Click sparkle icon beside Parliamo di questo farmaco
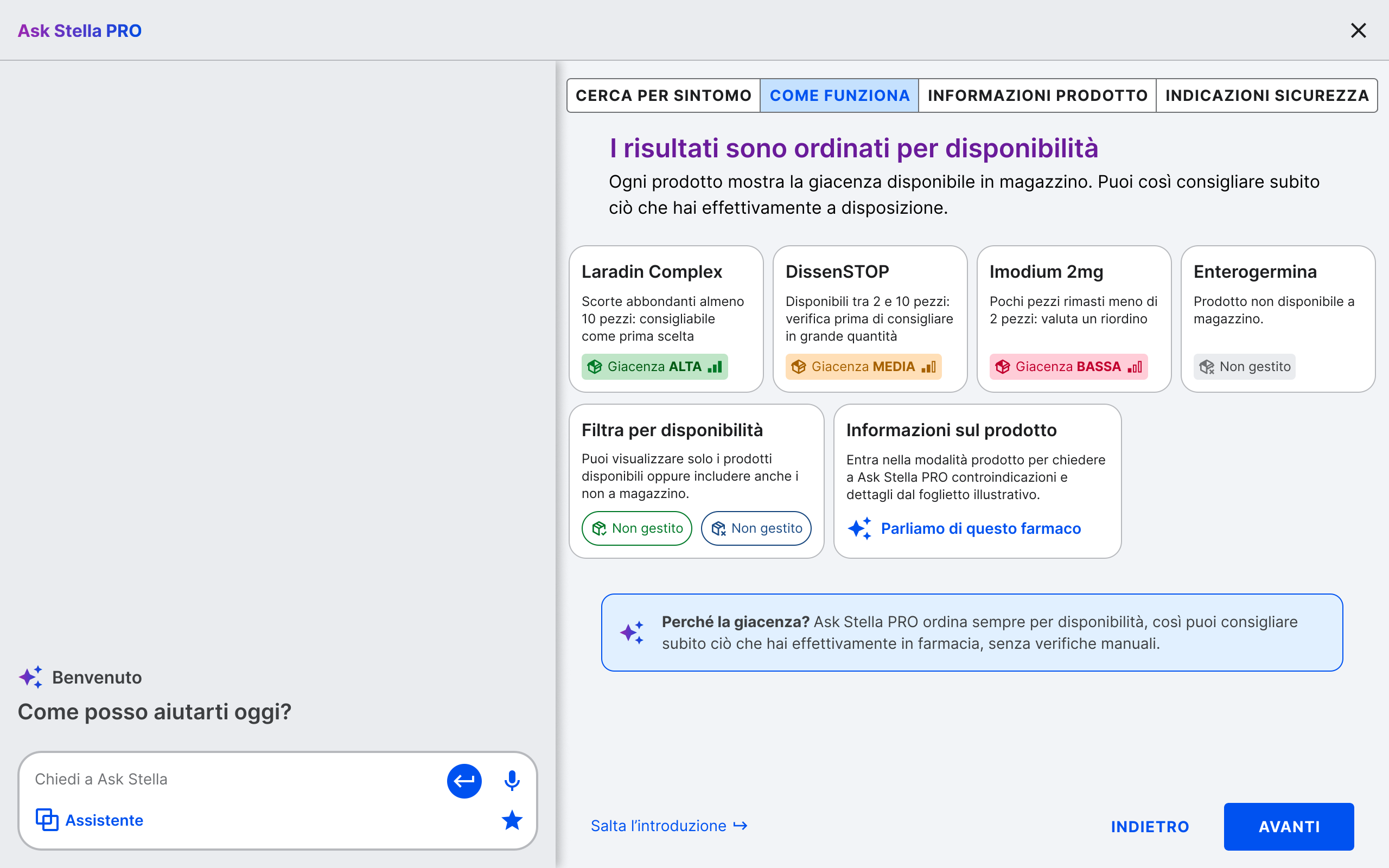Screen dimensions: 1389x868 coord(860,528)
